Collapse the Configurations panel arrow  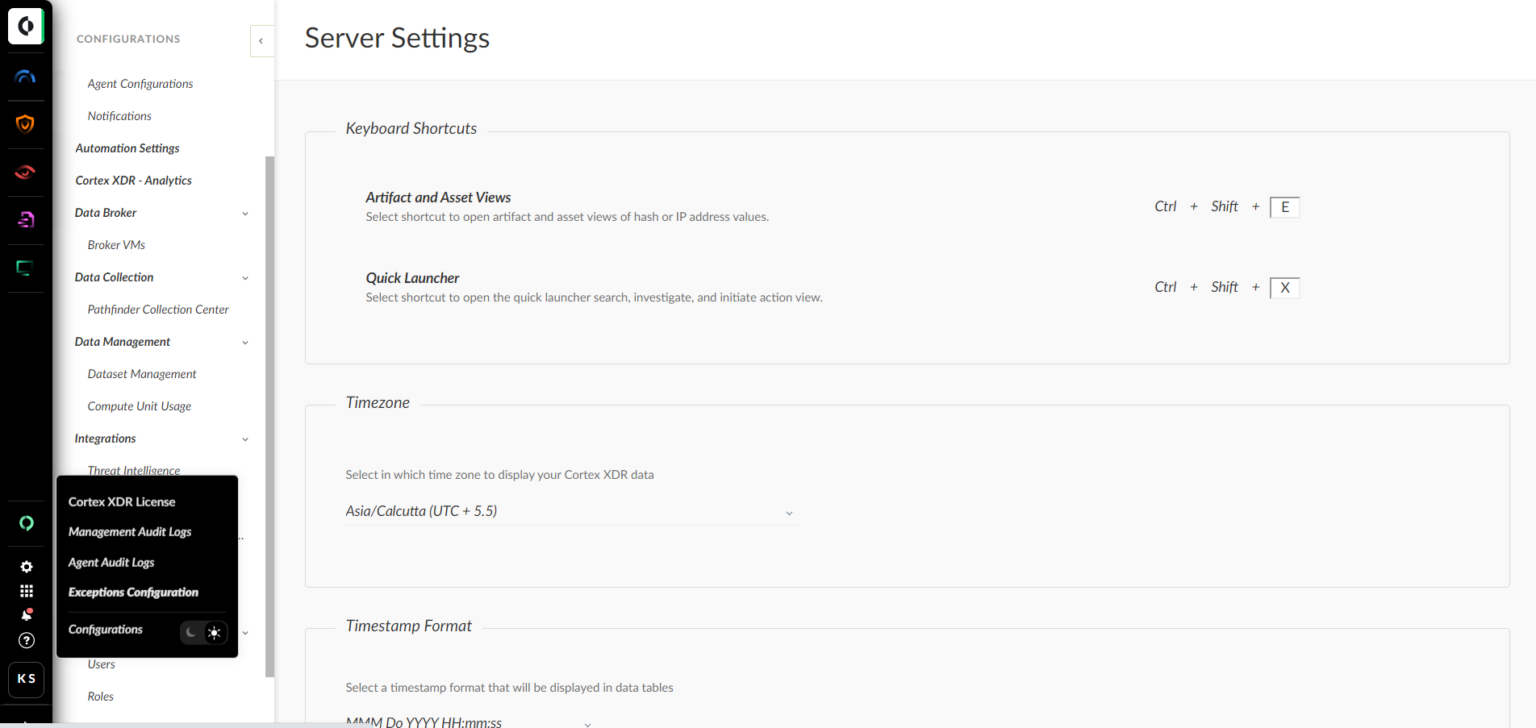261,41
